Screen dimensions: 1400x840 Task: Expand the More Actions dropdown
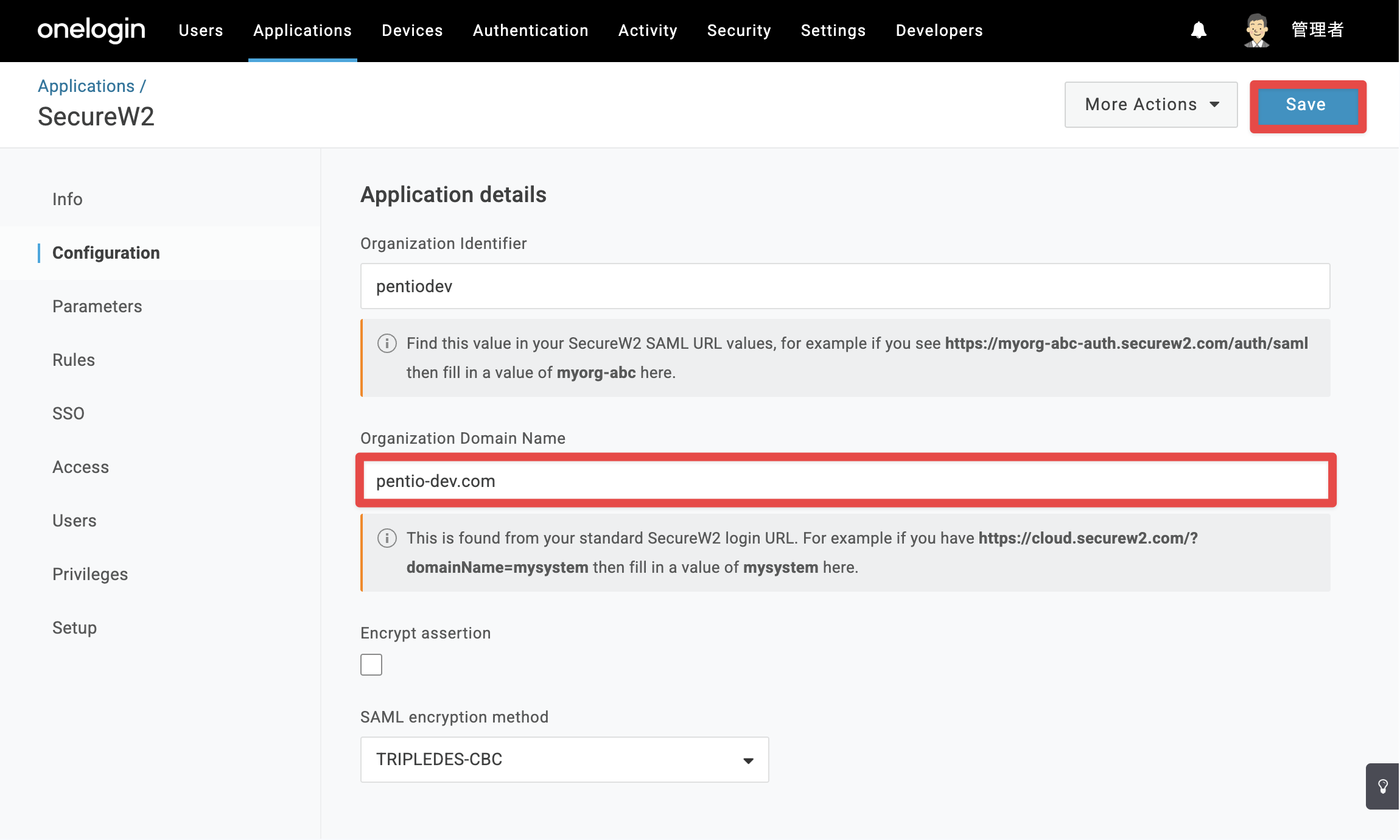coord(1151,105)
